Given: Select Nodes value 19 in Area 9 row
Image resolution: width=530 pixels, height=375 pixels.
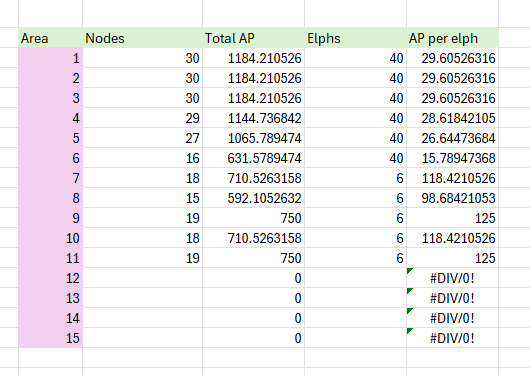Looking at the screenshot, I should (x=143, y=218).
